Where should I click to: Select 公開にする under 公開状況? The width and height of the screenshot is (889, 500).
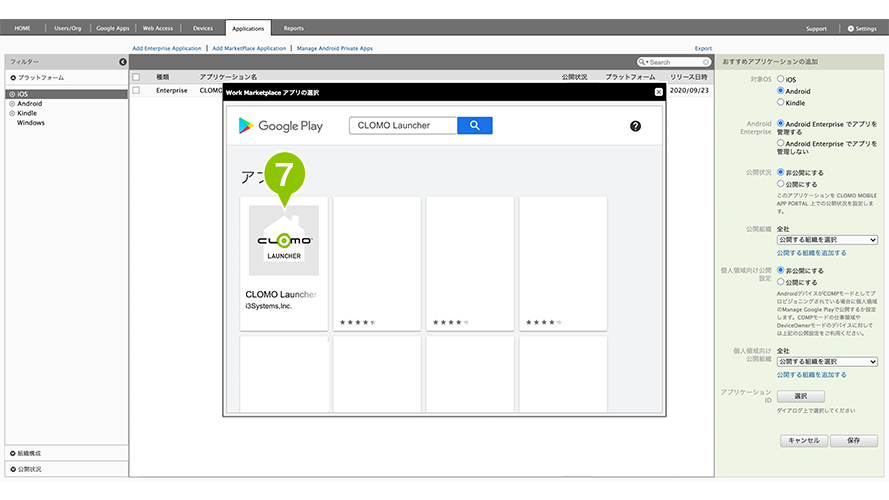(781, 184)
